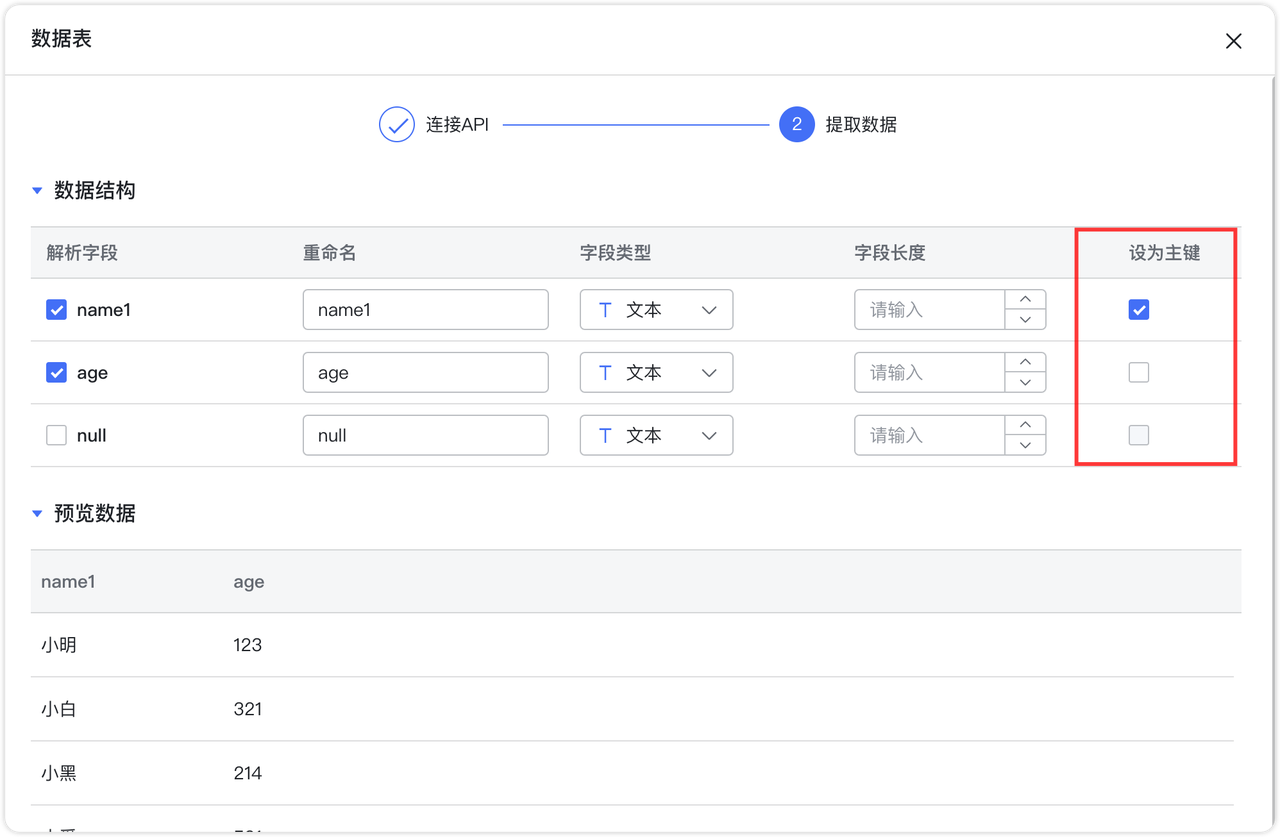This screenshot has height=837, width=1280.
Task: Focus the 字段长度 input in age row
Action: (x=929, y=373)
